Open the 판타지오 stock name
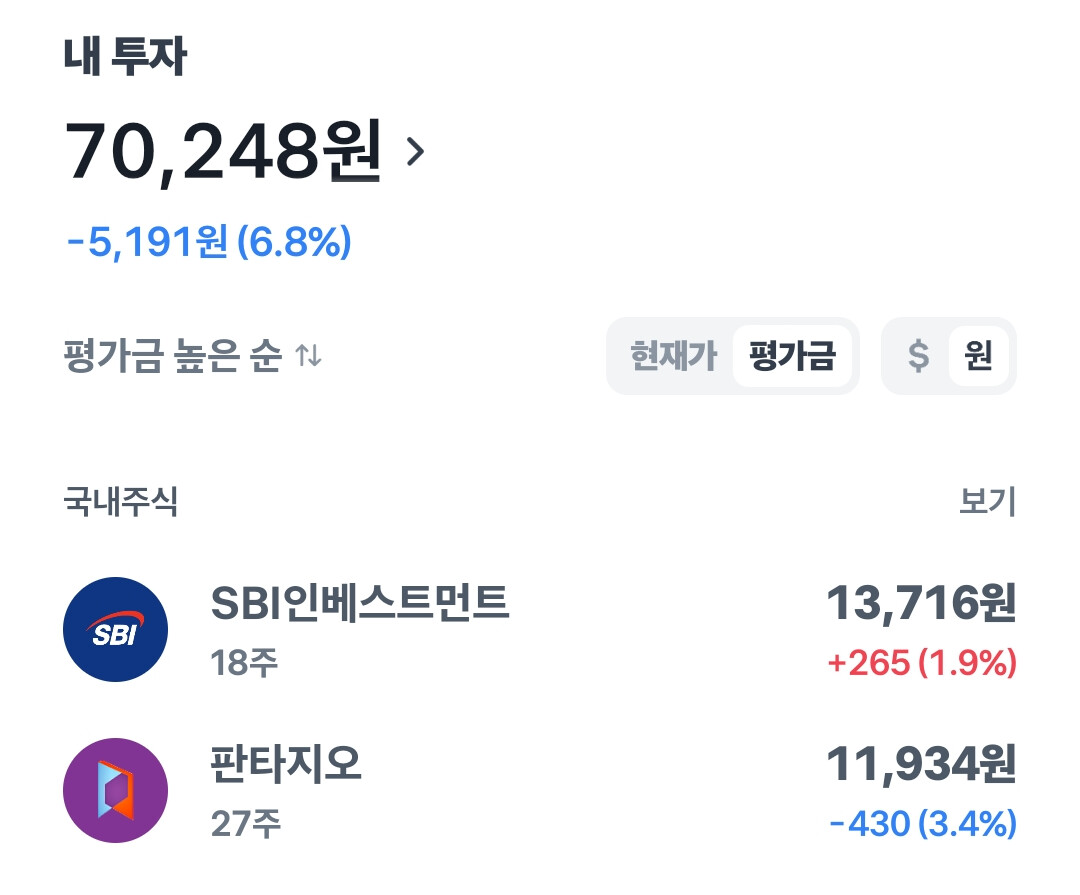This screenshot has width=1080, height=895. (286, 764)
